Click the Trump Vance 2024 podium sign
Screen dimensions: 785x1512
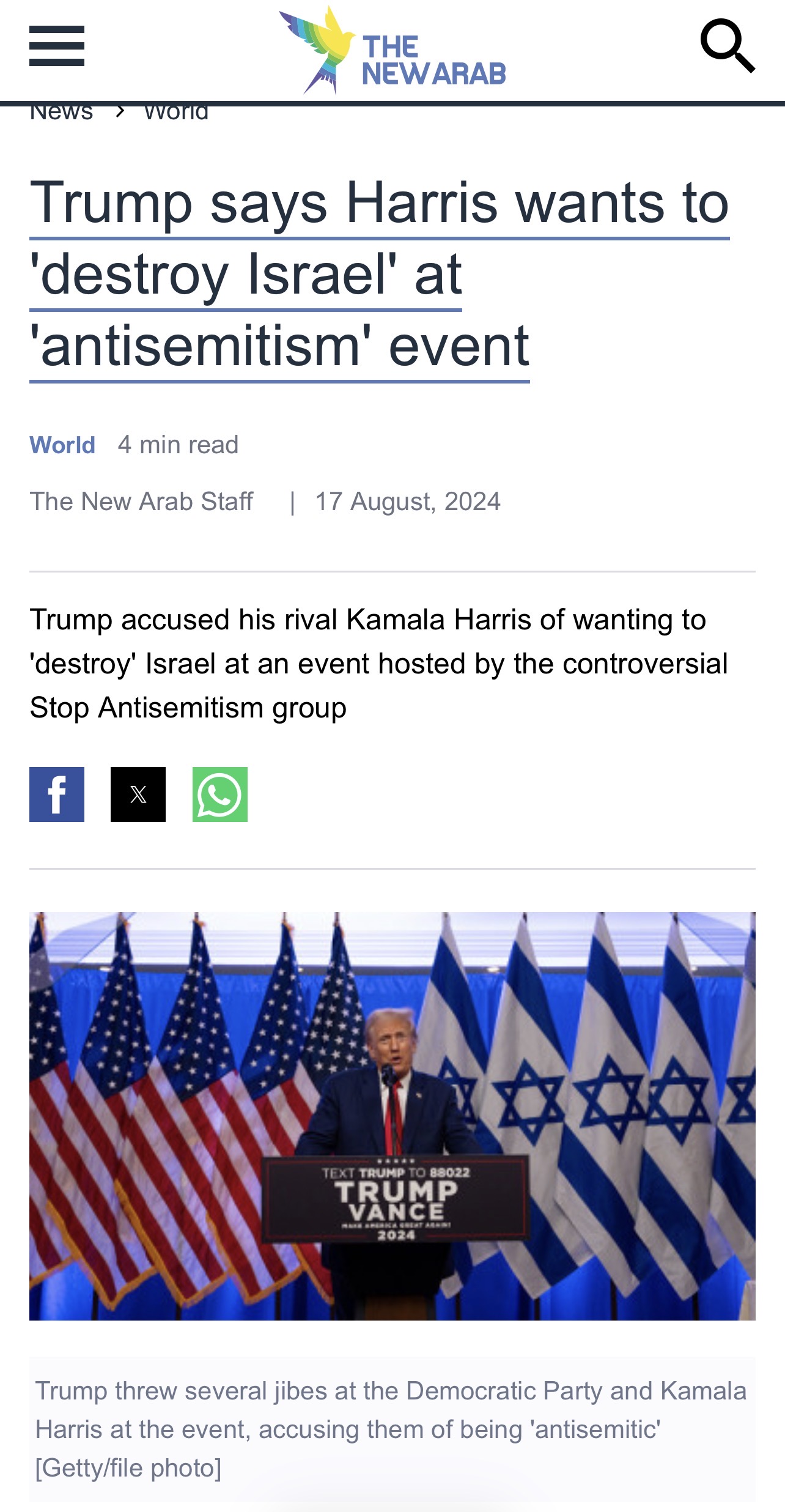coord(396,1199)
